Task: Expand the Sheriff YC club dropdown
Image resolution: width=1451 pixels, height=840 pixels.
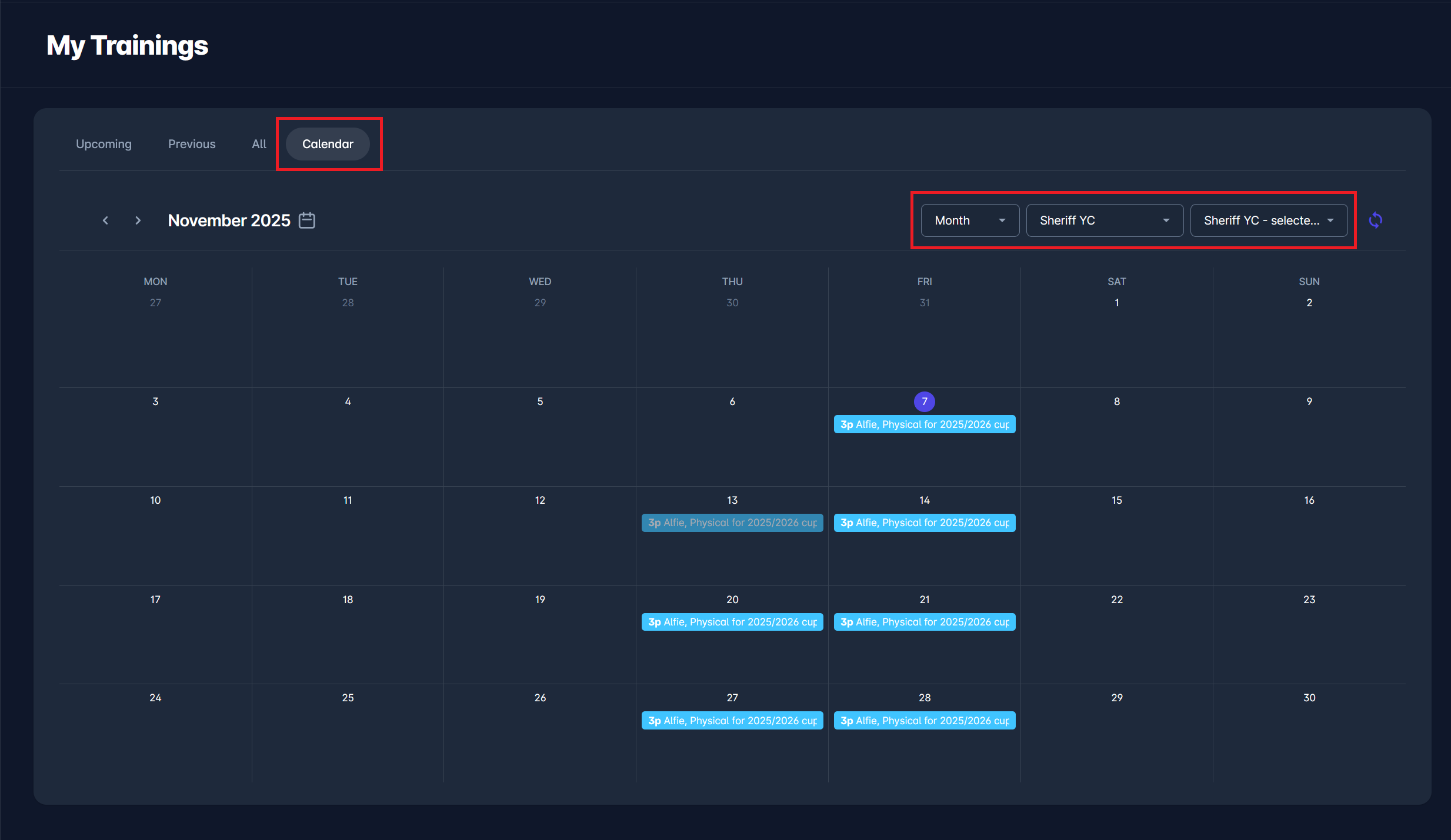Action: point(1104,220)
